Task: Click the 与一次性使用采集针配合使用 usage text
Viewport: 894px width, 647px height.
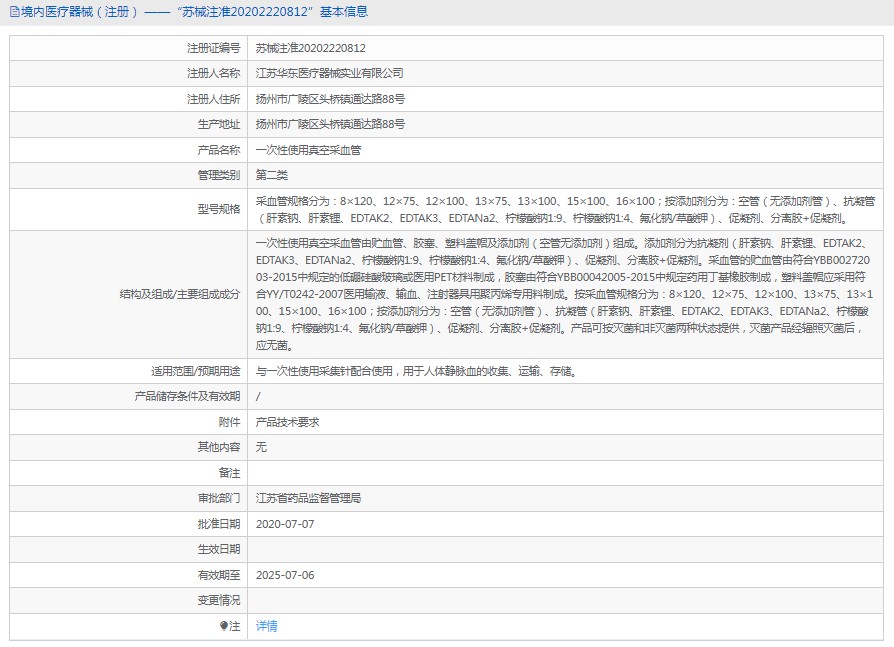Action: point(417,371)
